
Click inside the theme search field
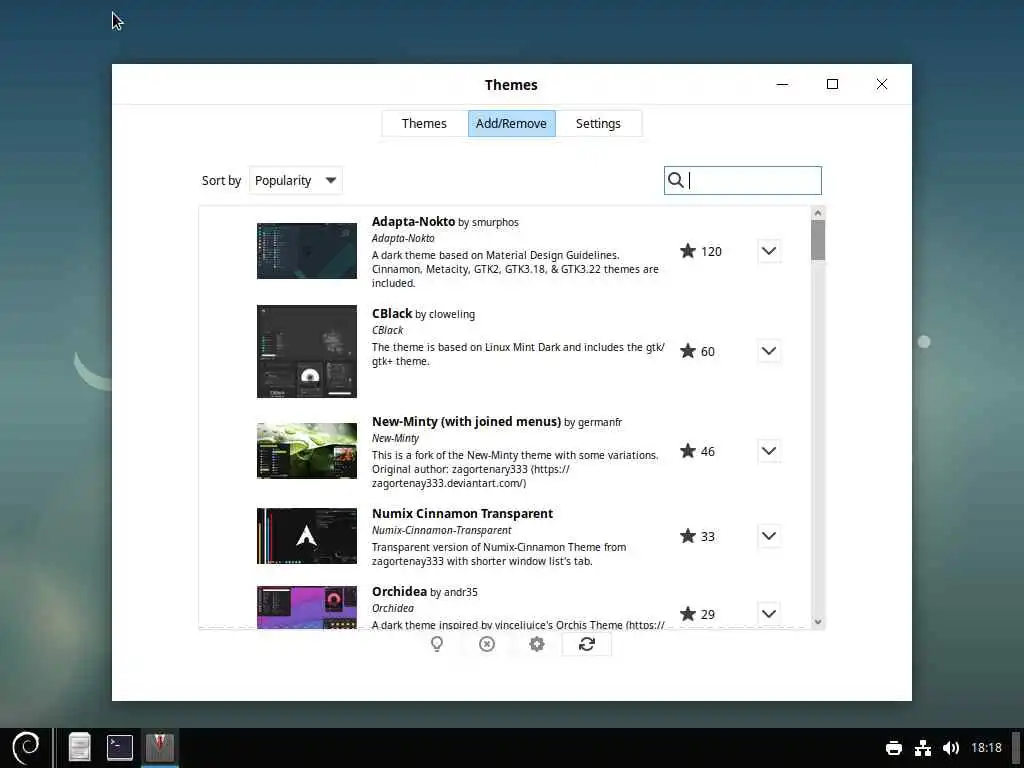743,180
